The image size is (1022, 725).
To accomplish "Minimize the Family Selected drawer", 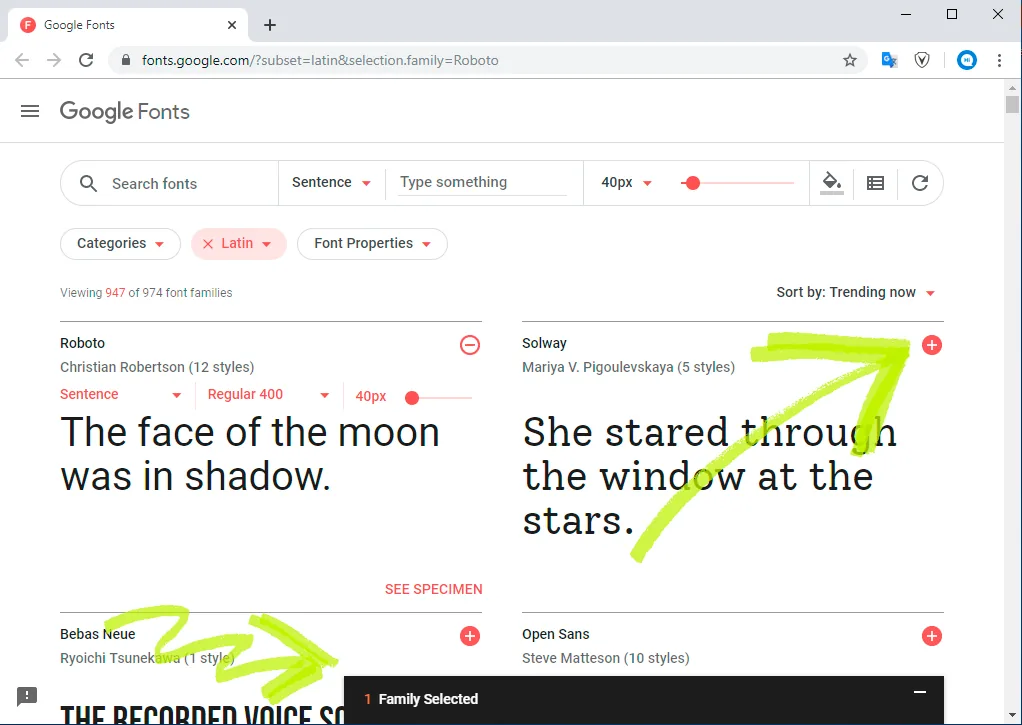I will [920, 692].
